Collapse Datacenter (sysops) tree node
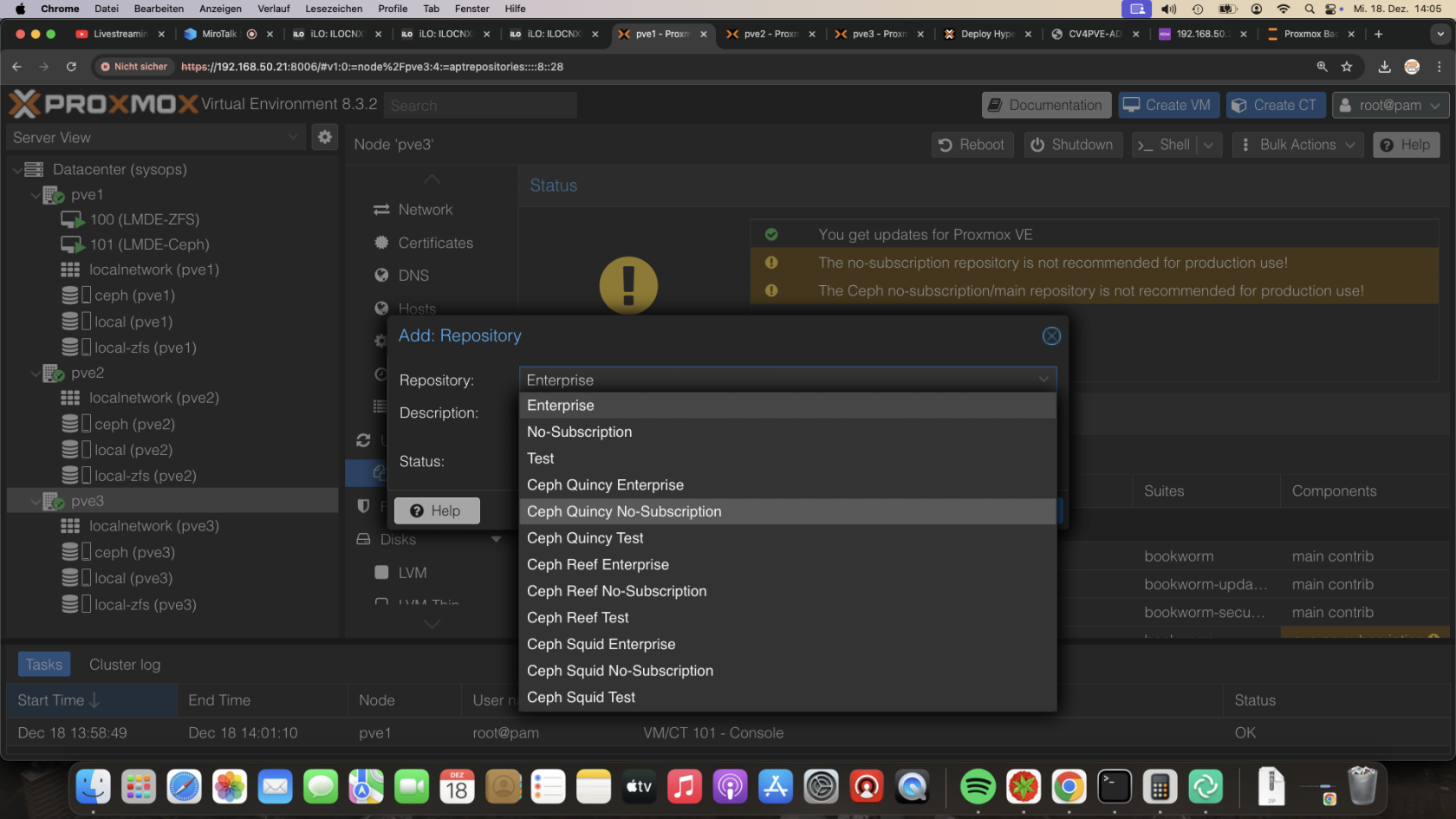 pos(17,170)
